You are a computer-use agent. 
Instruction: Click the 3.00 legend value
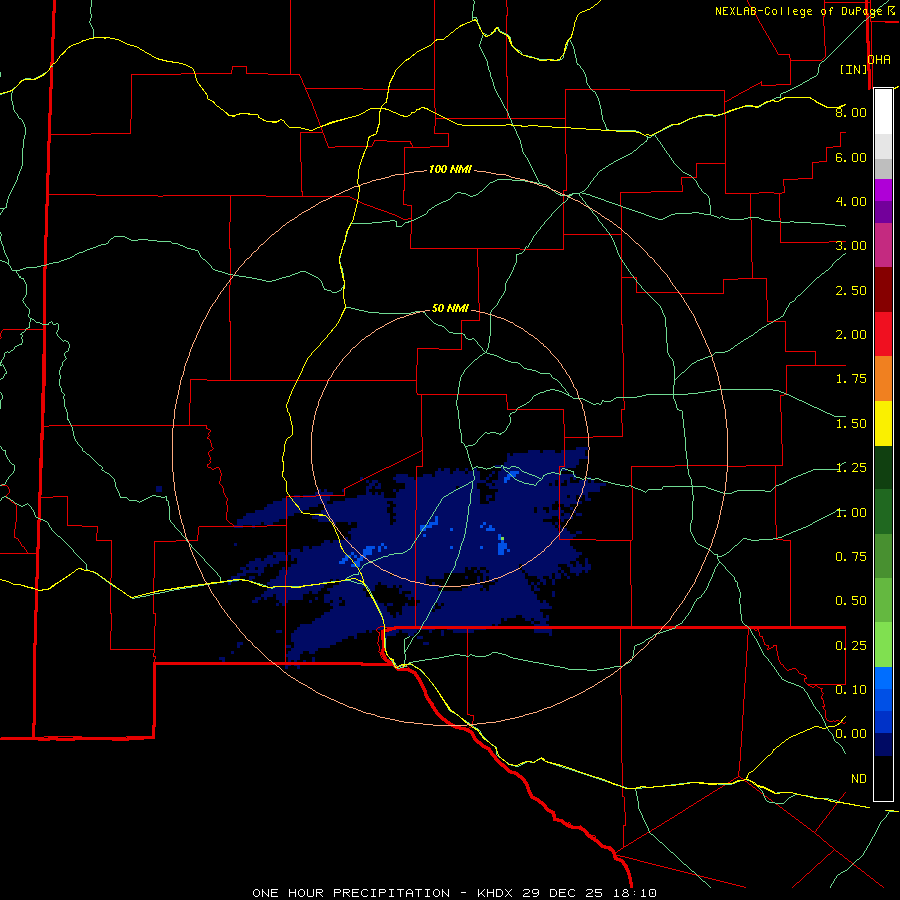[x=851, y=246]
